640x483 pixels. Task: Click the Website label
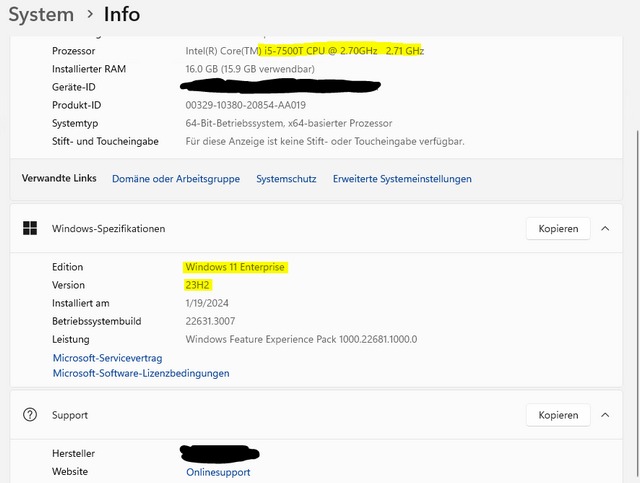pos(70,472)
